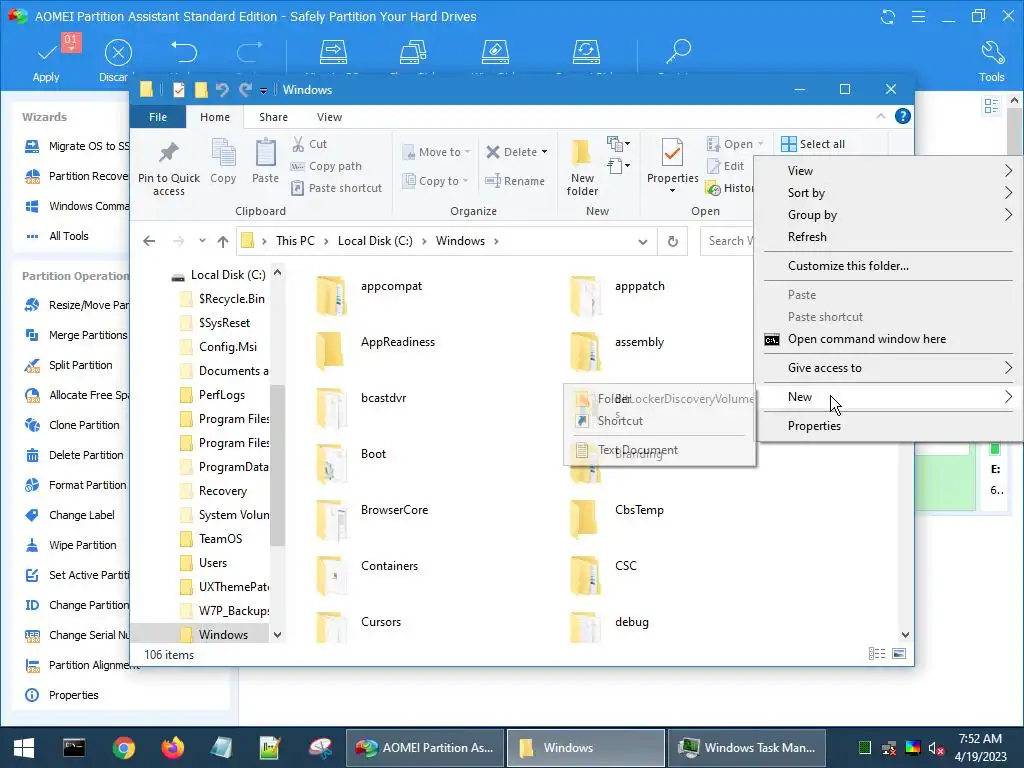
Task: Open the AOMEI Tools wrench icon
Action: point(991,61)
